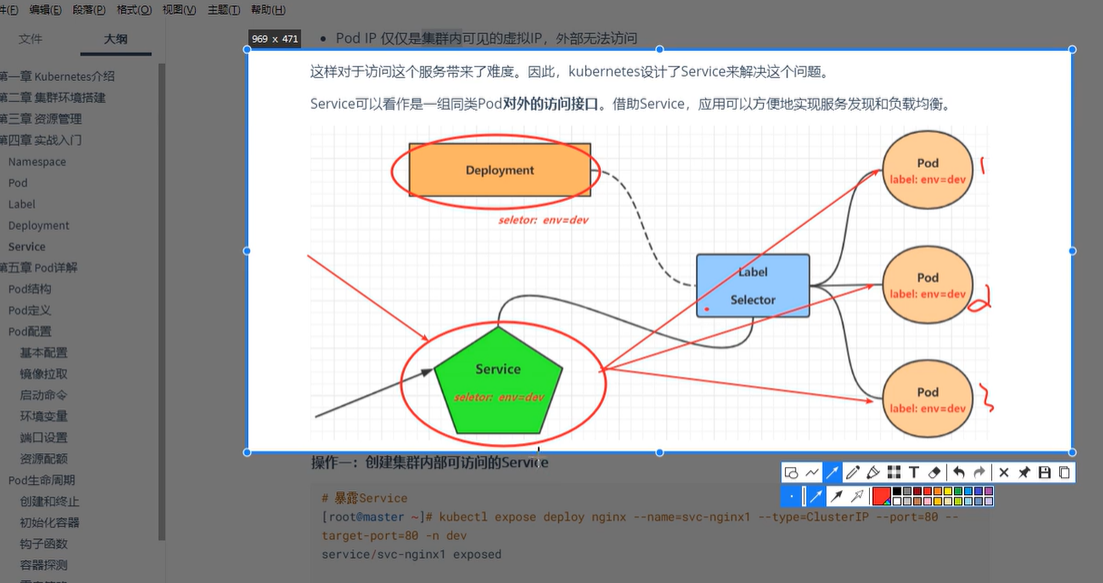The image size is (1103, 583).
Task: Open the Pod生命周期 outline entry
Action: pyautogui.click(x=42, y=480)
